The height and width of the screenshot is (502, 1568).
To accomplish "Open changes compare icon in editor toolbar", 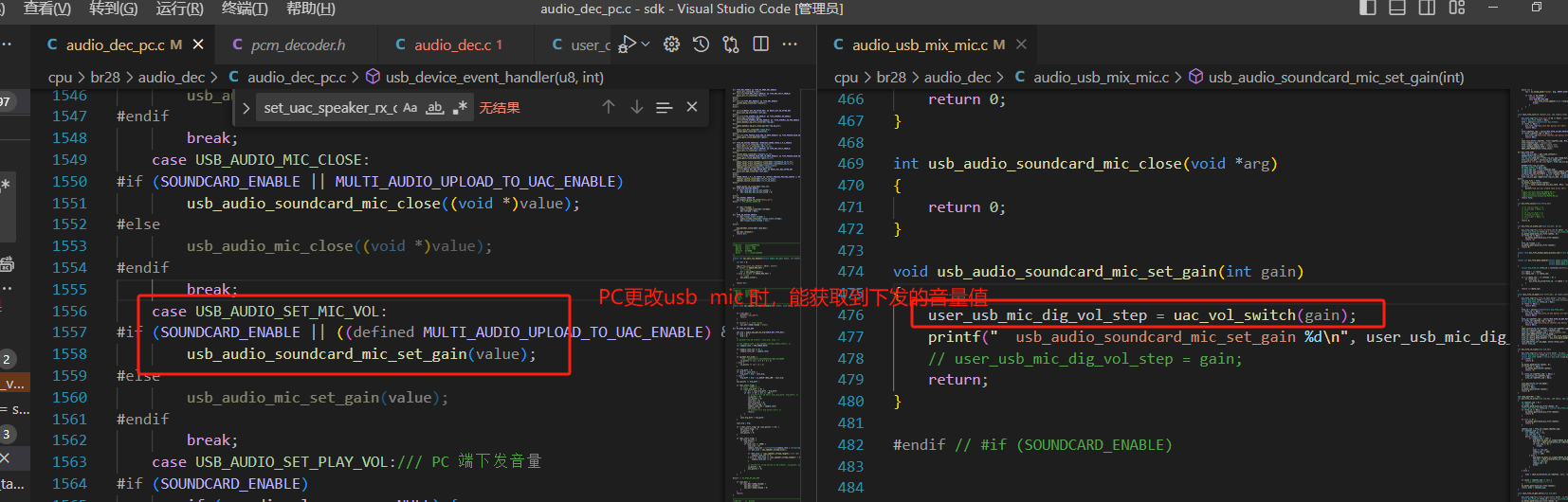I will [731, 45].
